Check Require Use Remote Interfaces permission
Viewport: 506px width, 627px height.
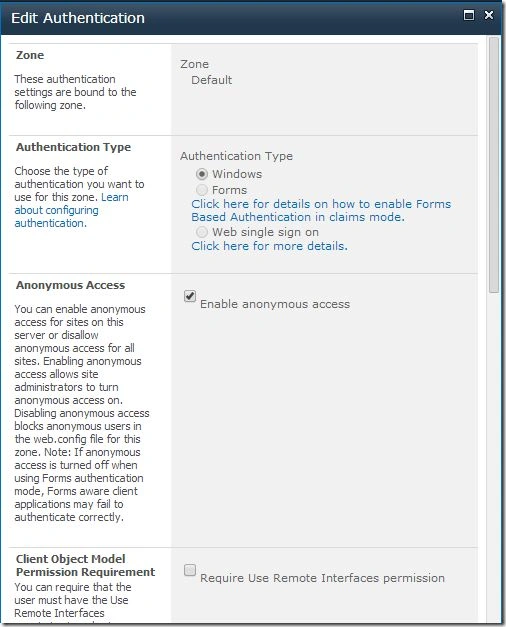pyautogui.click(x=190, y=570)
